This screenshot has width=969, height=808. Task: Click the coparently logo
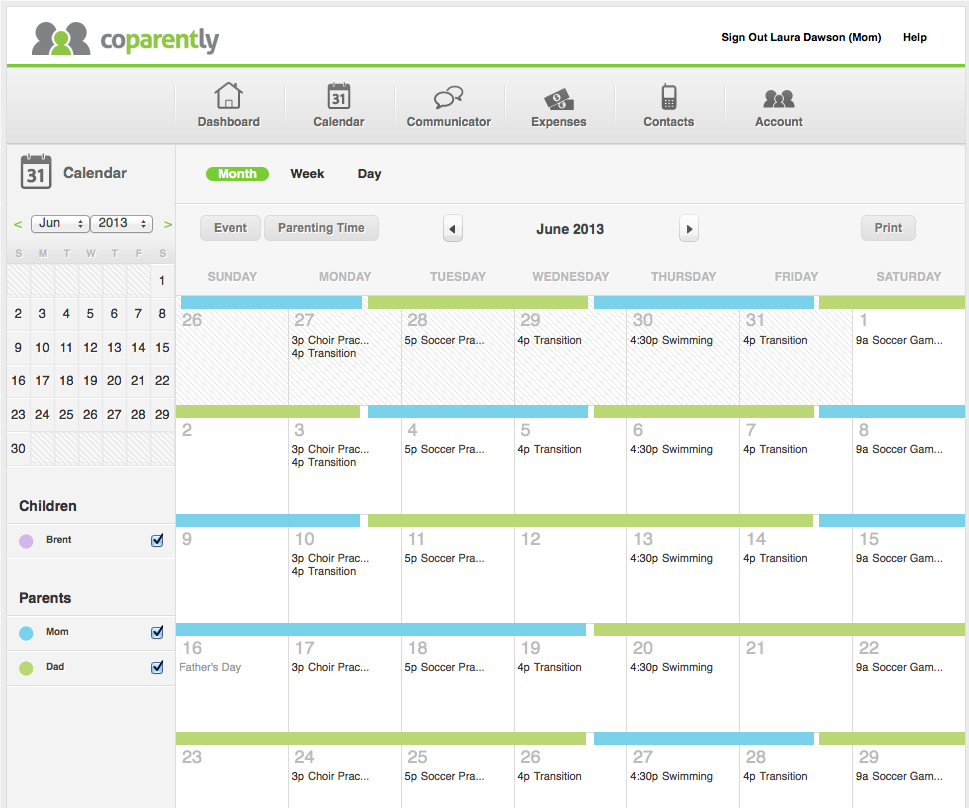(x=125, y=38)
